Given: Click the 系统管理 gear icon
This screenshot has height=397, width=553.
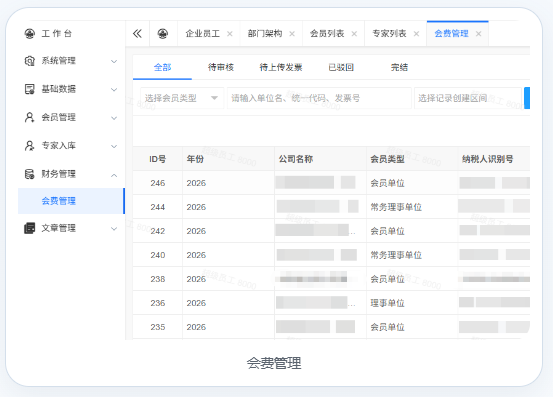Looking at the screenshot, I should click(x=30, y=61).
